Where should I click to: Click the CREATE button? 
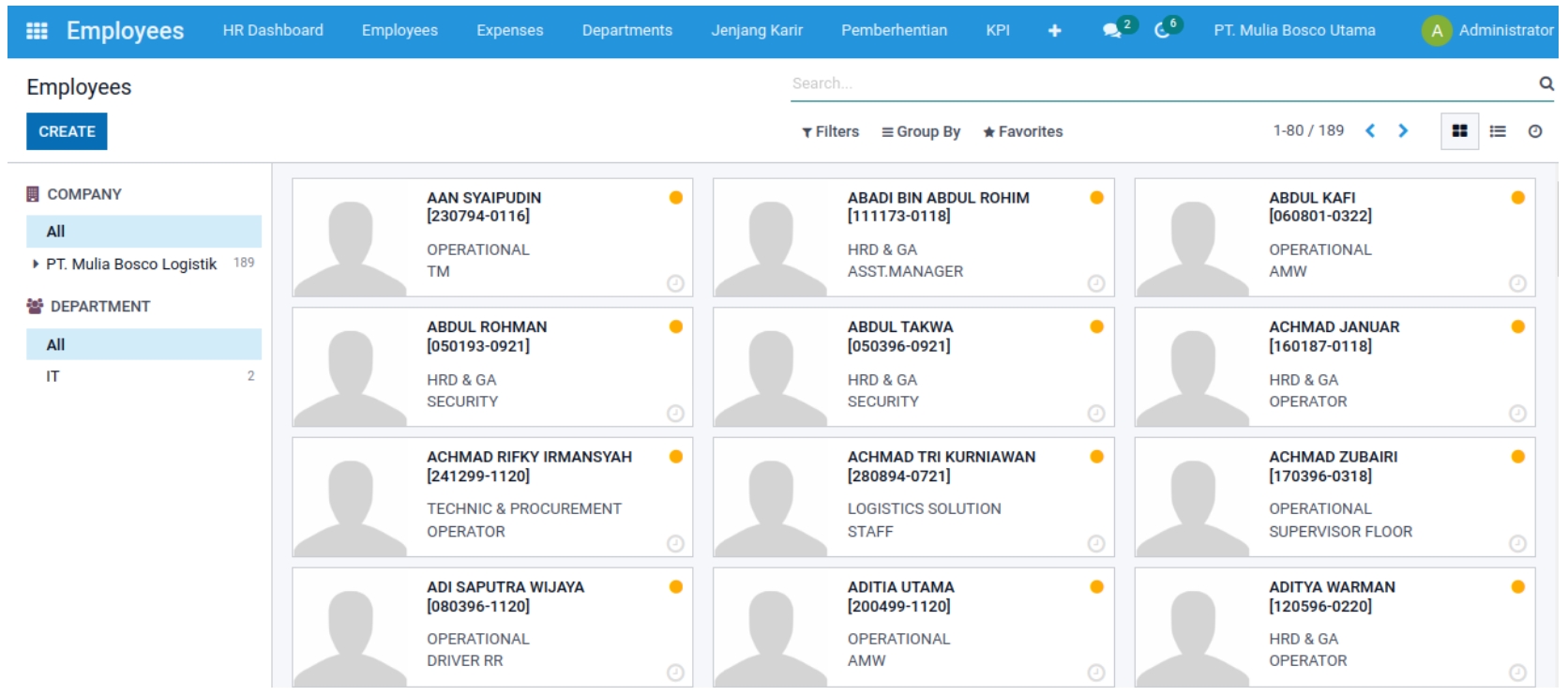point(67,131)
